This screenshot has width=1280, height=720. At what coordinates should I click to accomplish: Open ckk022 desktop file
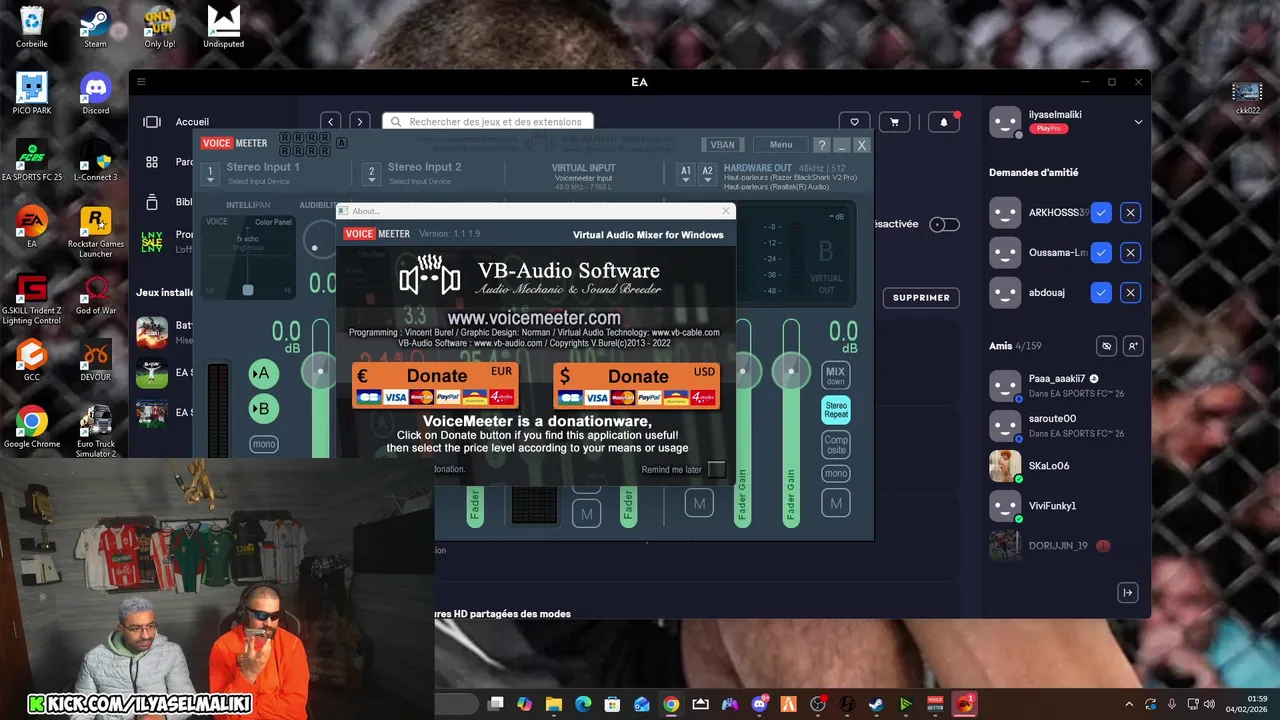(x=1247, y=98)
